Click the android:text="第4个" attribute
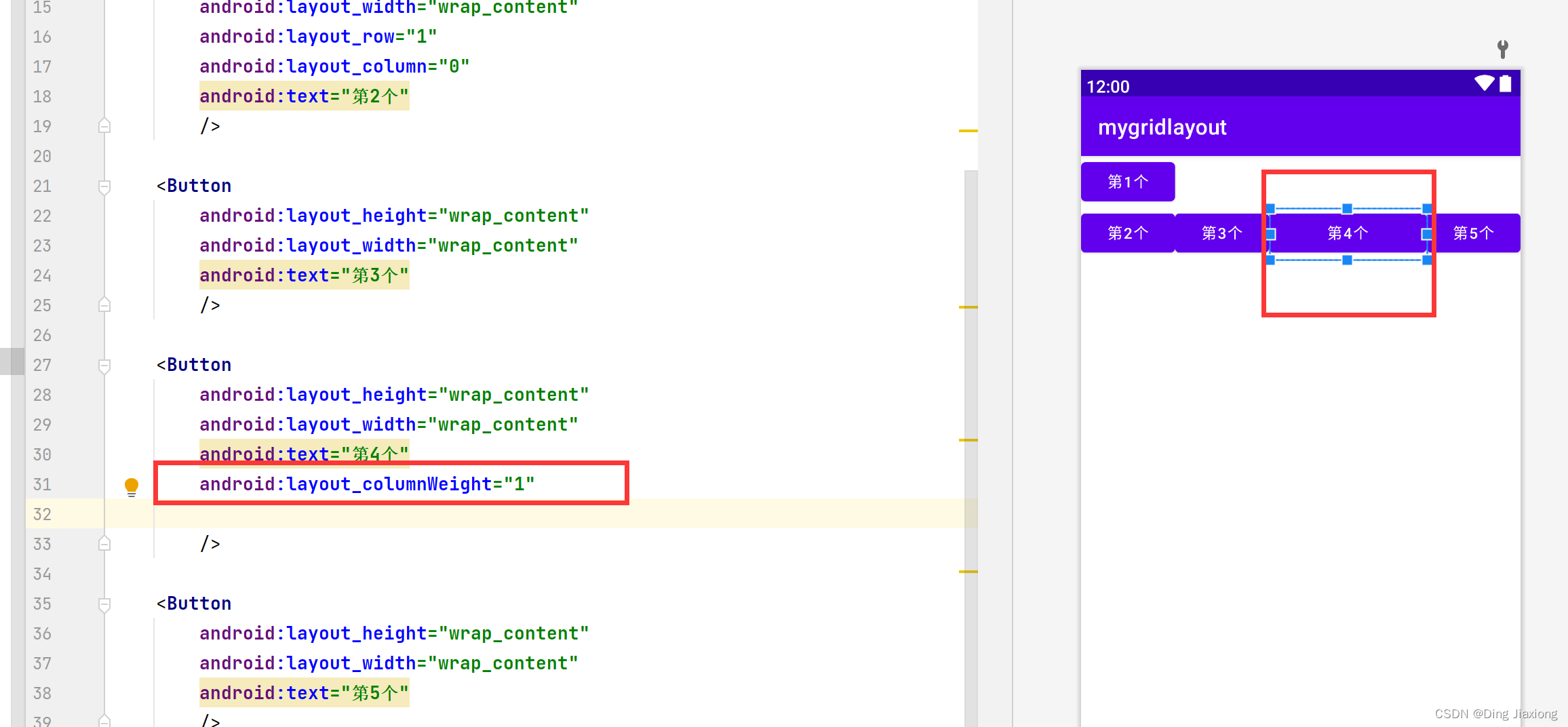 [x=305, y=454]
